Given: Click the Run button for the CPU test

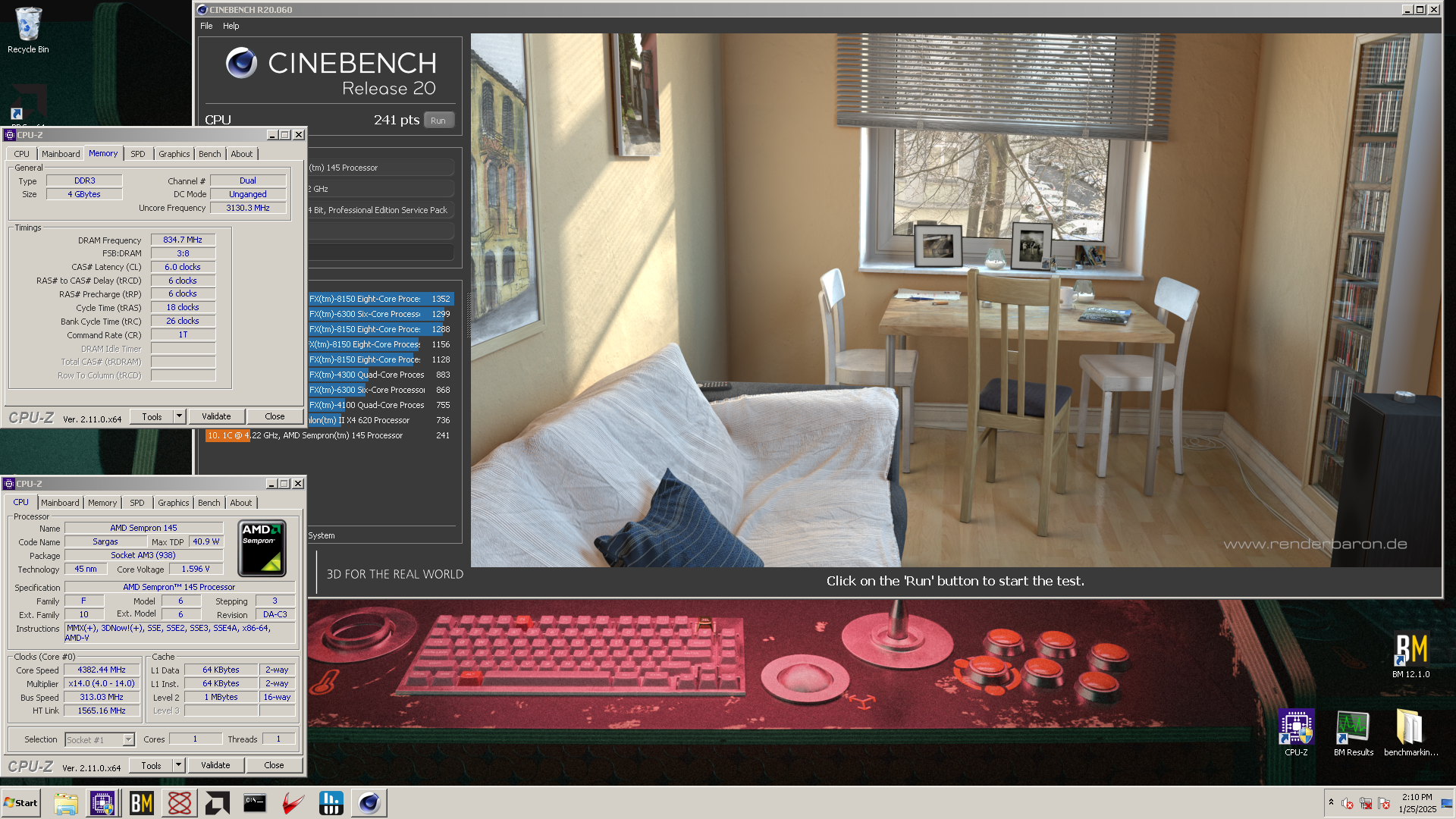Looking at the screenshot, I should (438, 121).
